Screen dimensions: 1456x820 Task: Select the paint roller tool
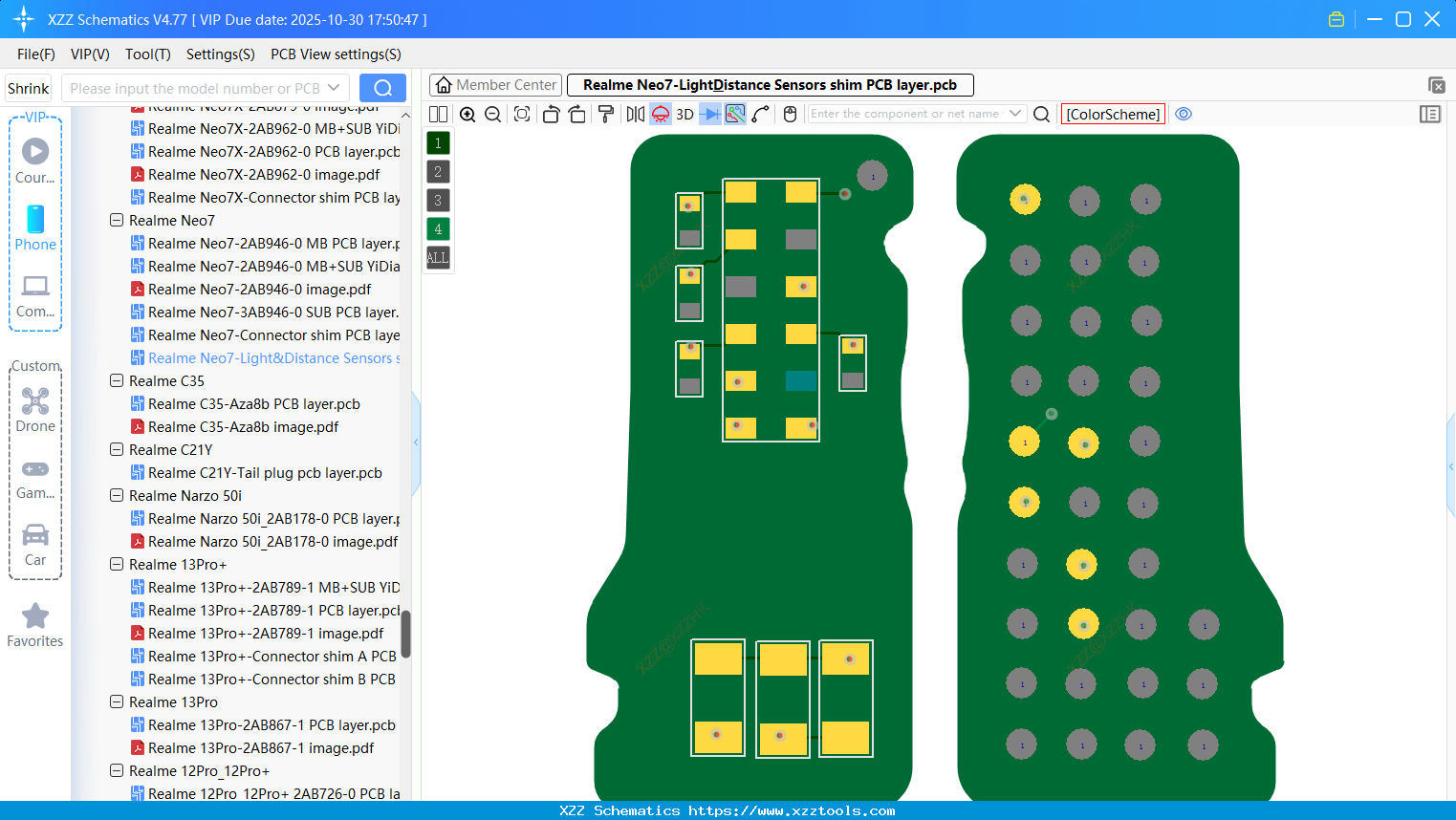tap(606, 115)
